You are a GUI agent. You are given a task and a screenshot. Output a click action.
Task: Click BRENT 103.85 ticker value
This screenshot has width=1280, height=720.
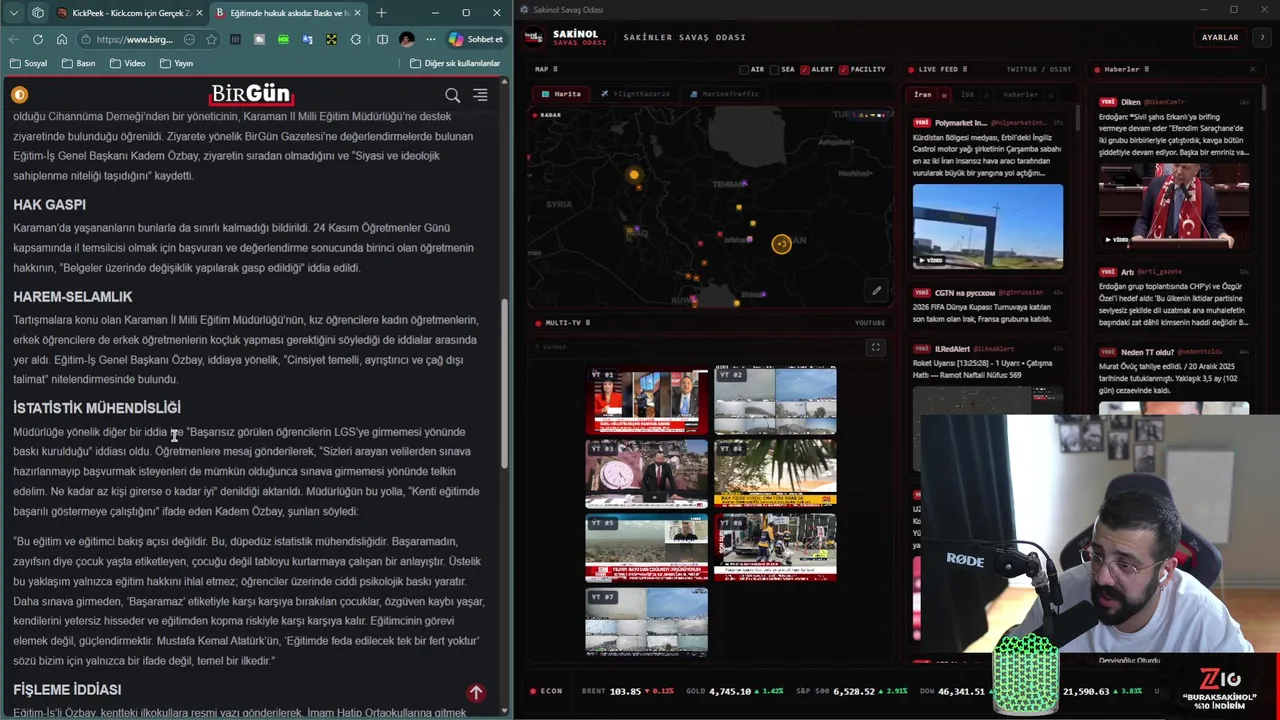[x=625, y=691]
